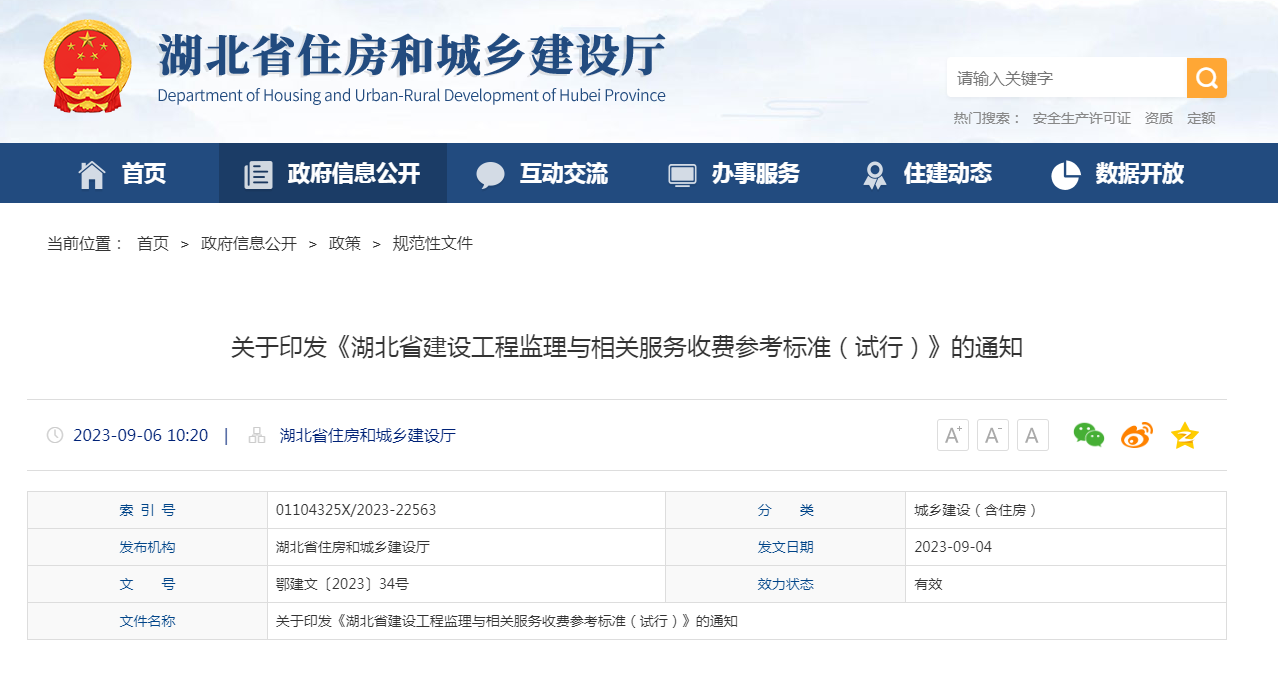Reset font size with plain A button
This screenshot has width=1278, height=675.
click(x=1033, y=435)
